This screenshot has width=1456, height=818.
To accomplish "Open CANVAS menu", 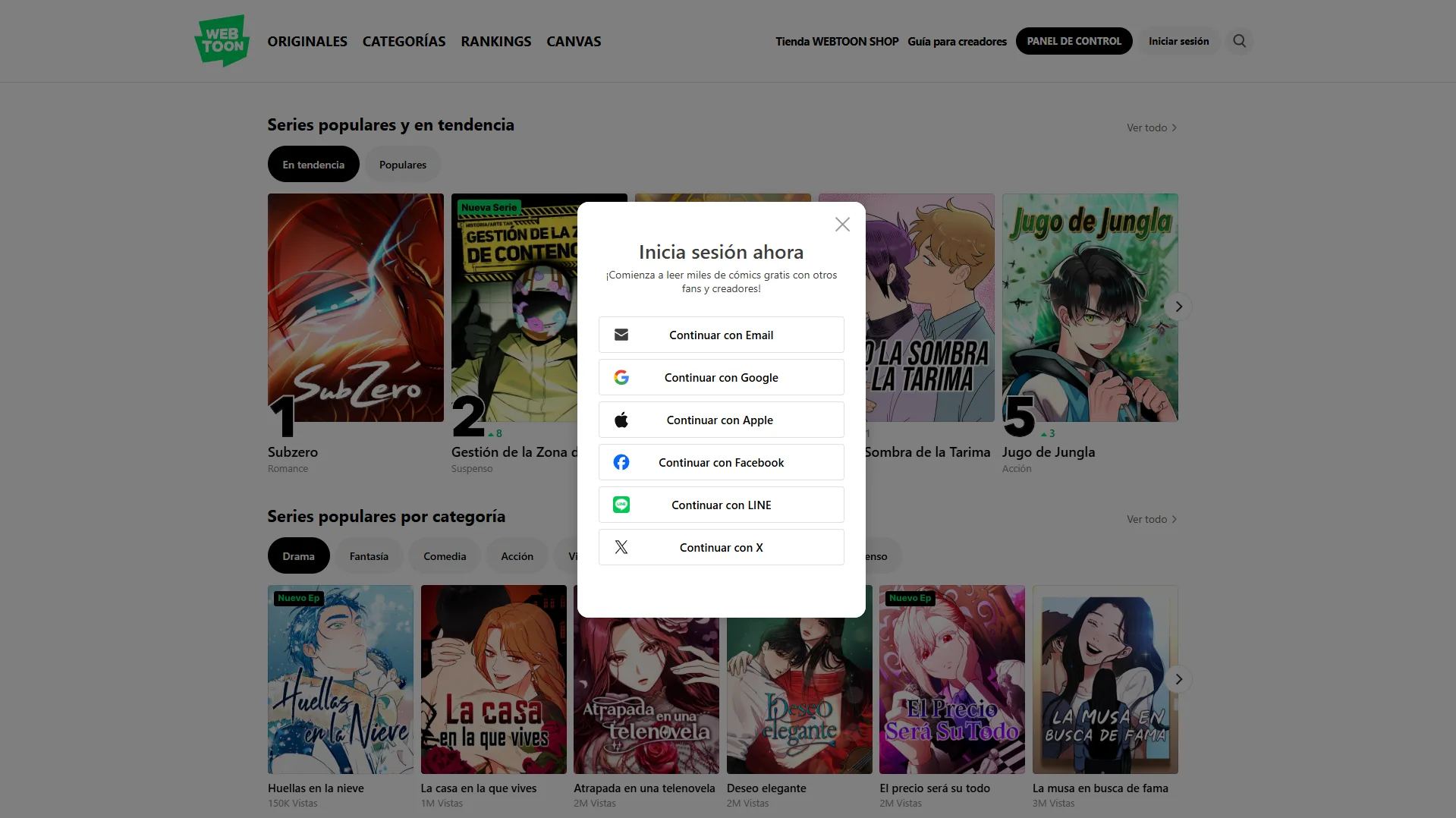I will click(x=574, y=42).
